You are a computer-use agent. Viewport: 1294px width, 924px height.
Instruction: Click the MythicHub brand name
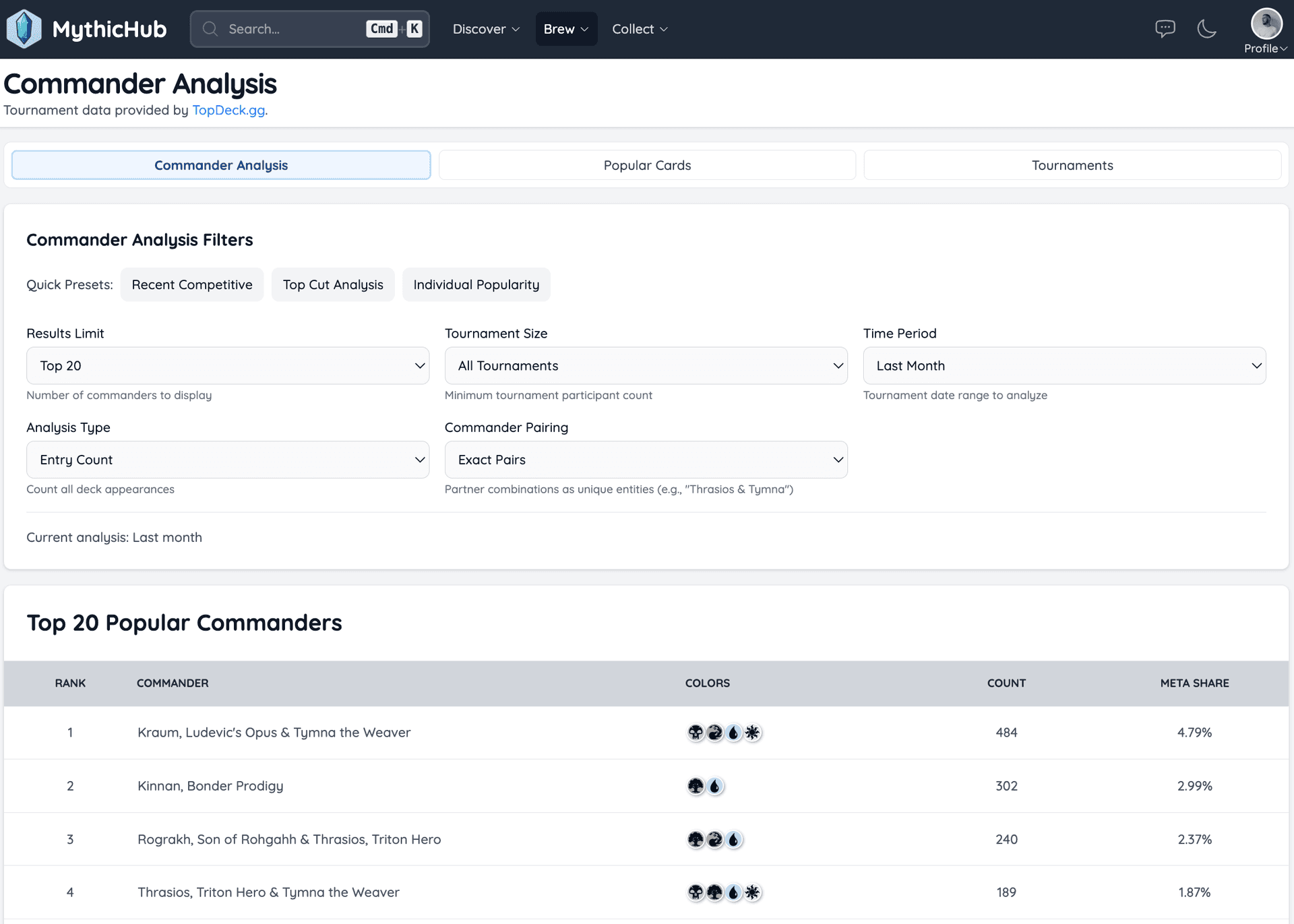point(109,29)
